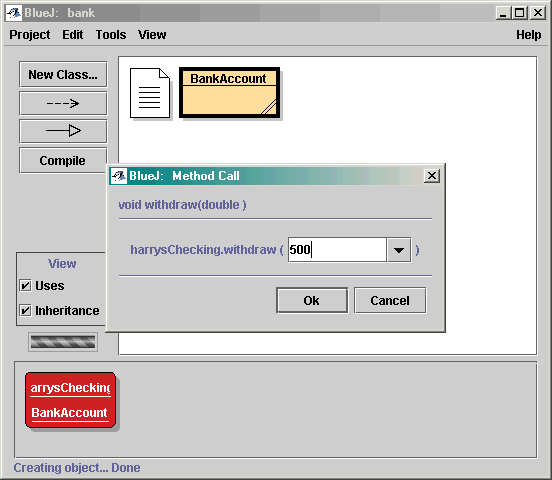Click the striped machine work indicator
Image resolution: width=552 pixels, height=480 pixels.
(x=63, y=342)
